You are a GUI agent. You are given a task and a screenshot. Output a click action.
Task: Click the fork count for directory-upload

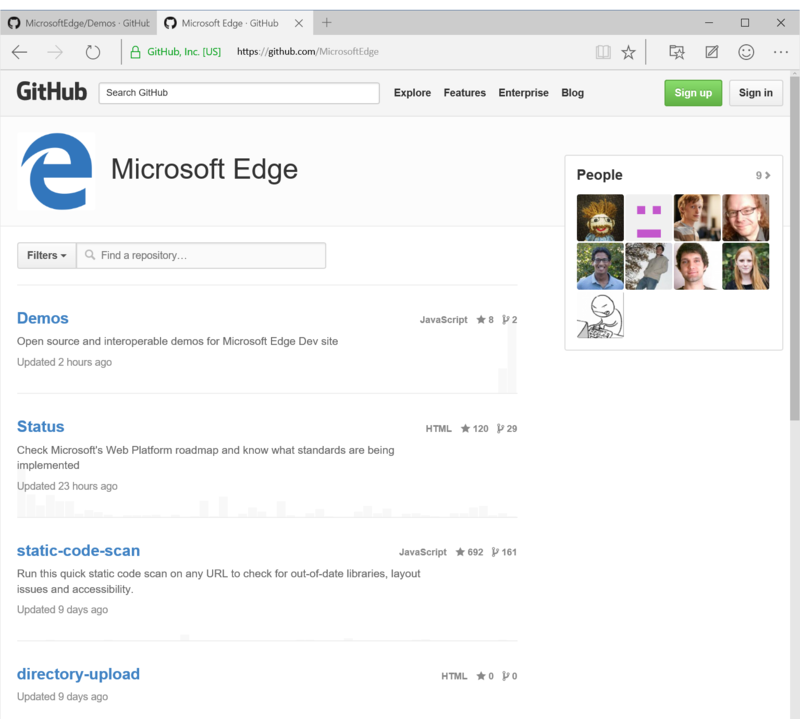510,676
